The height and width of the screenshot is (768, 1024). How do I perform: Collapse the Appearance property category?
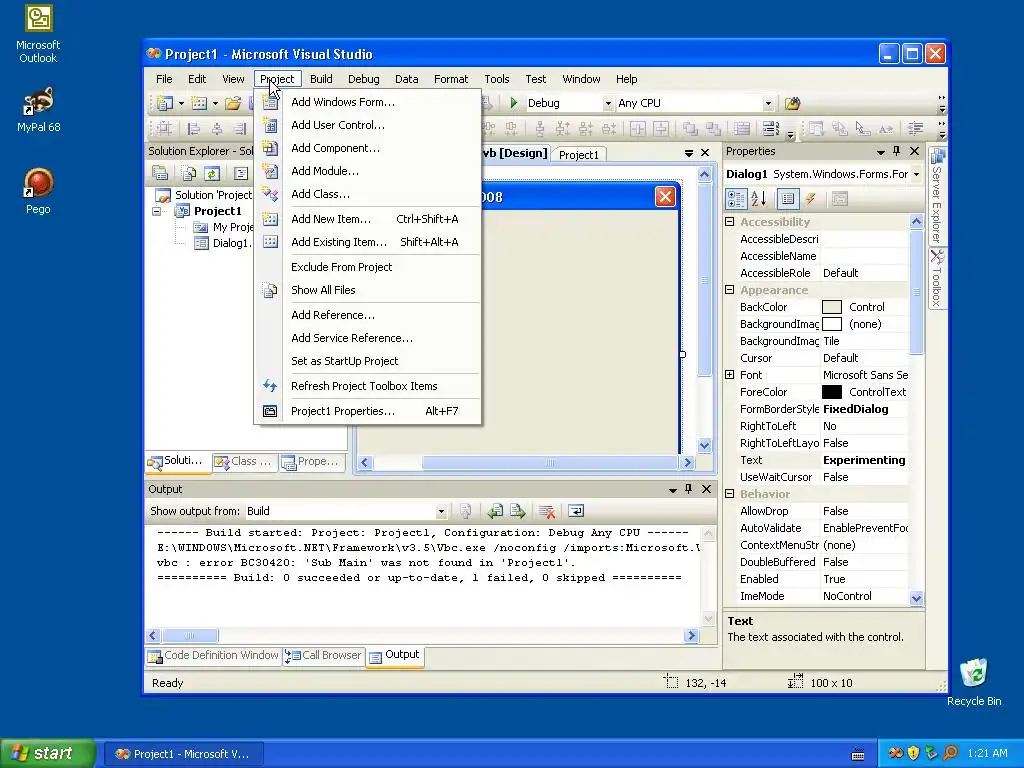point(729,290)
